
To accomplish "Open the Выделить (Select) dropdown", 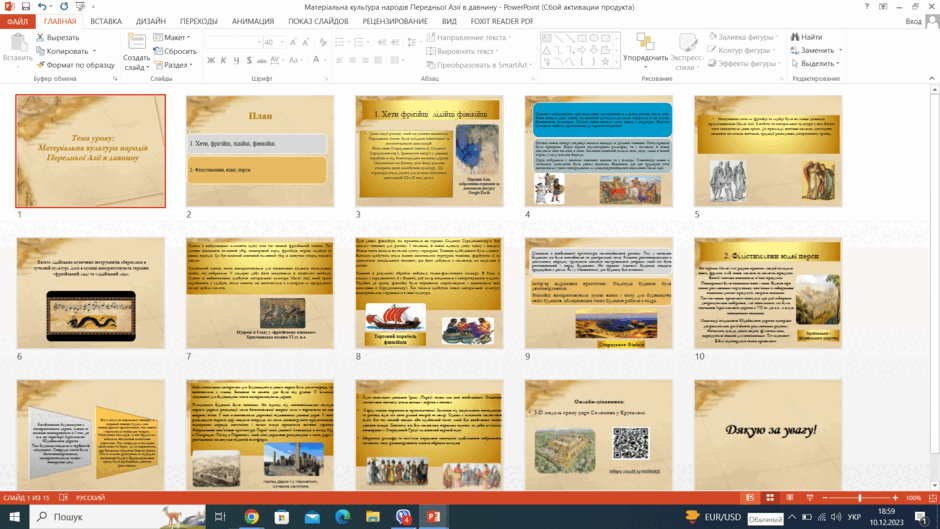I will click(817, 64).
